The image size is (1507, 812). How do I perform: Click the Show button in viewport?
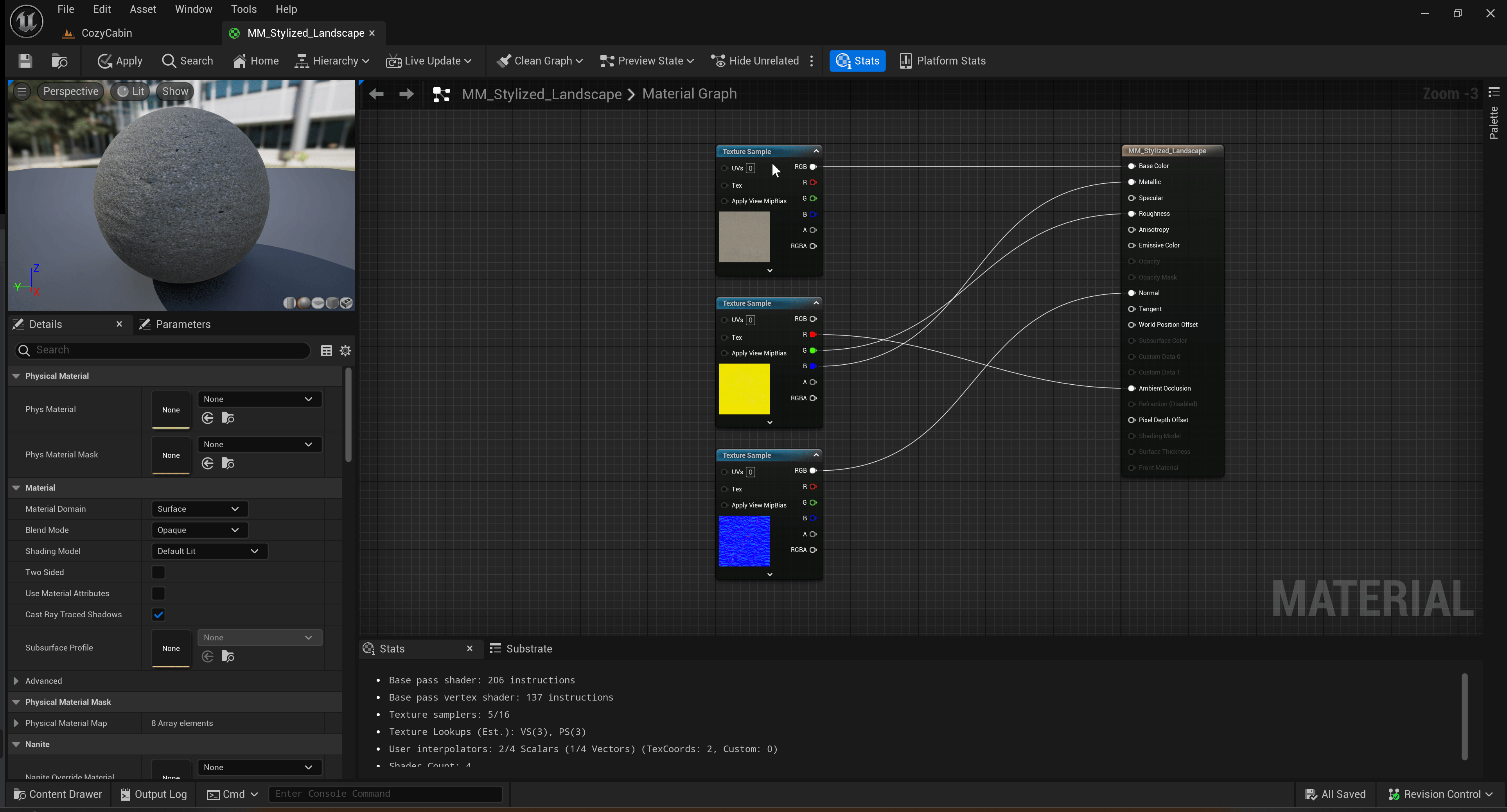(174, 91)
